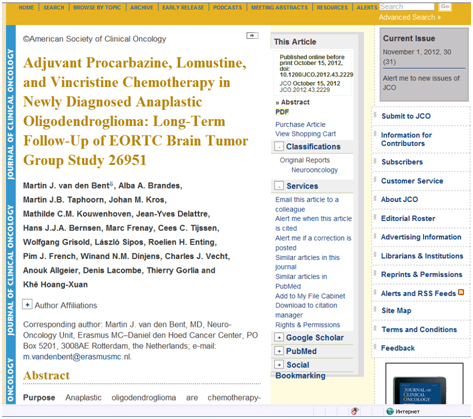Open the PDF link for this article
The image size is (473, 419).
pyautogui.click(x=282, y=112)
